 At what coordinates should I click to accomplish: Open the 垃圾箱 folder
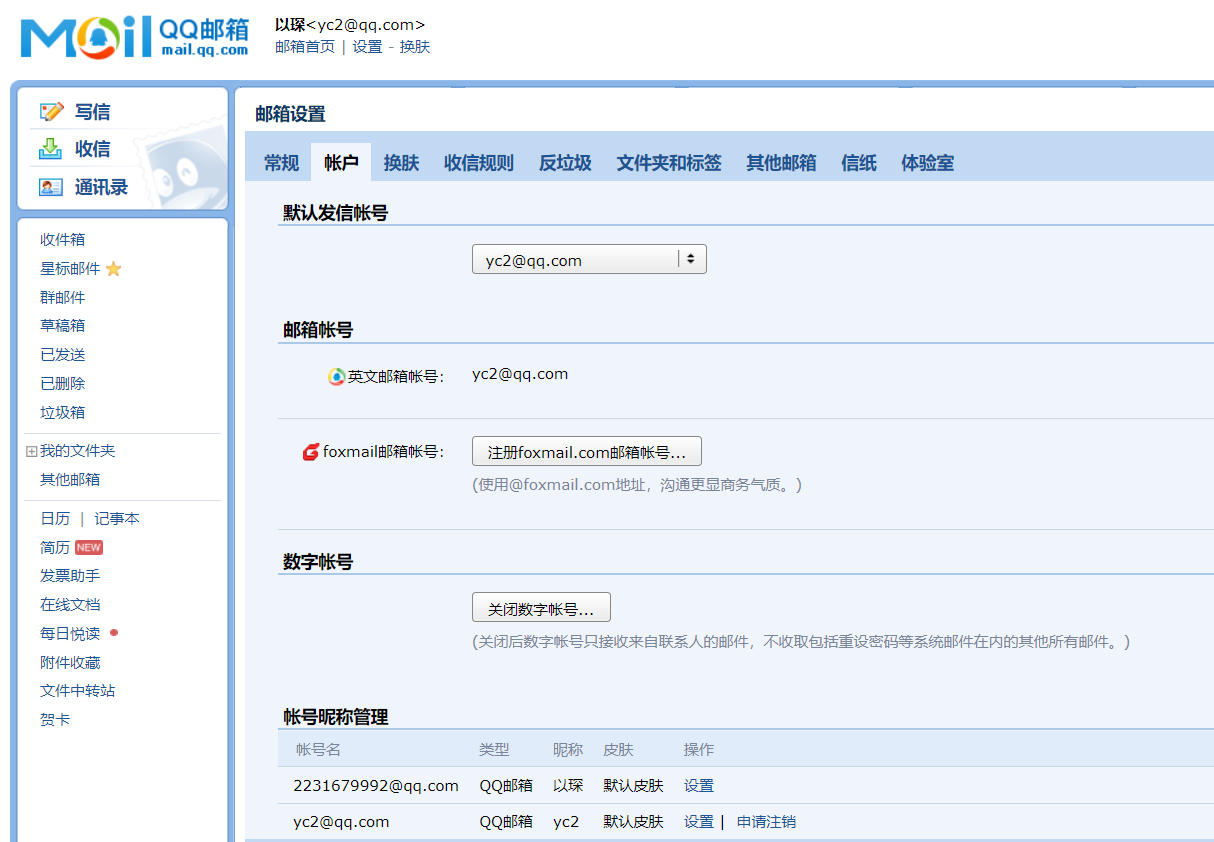[62, 412]
